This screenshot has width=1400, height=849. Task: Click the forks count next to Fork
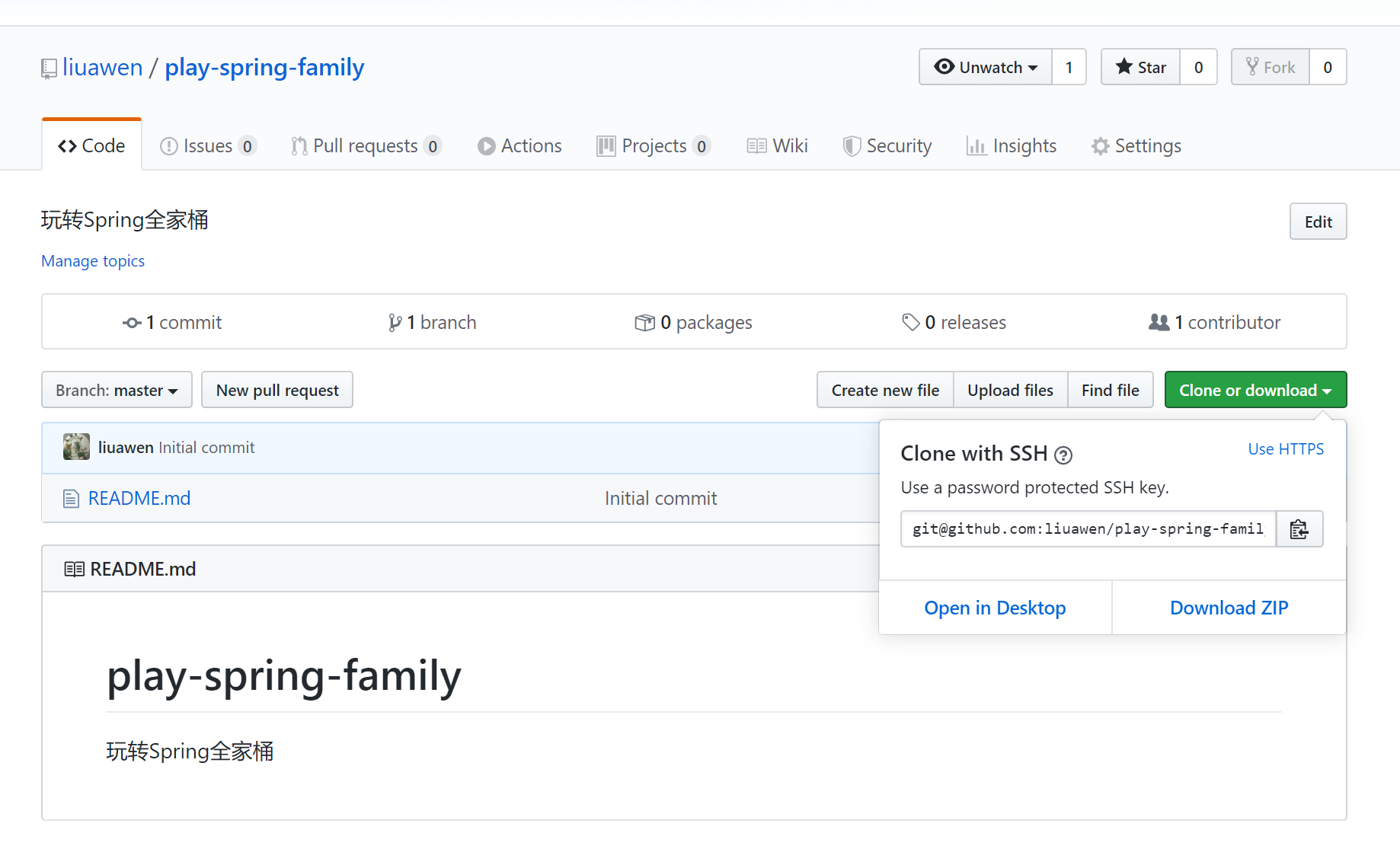pyautogui.click(x=1328, y=67)
